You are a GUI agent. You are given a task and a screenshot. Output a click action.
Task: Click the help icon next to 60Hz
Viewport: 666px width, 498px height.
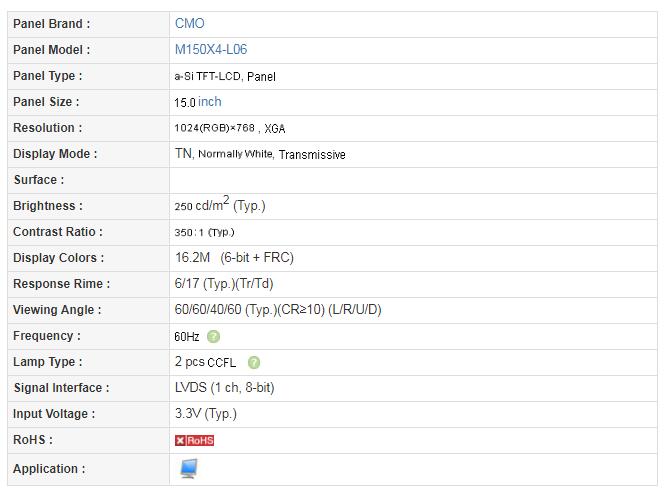pos(213,337)
